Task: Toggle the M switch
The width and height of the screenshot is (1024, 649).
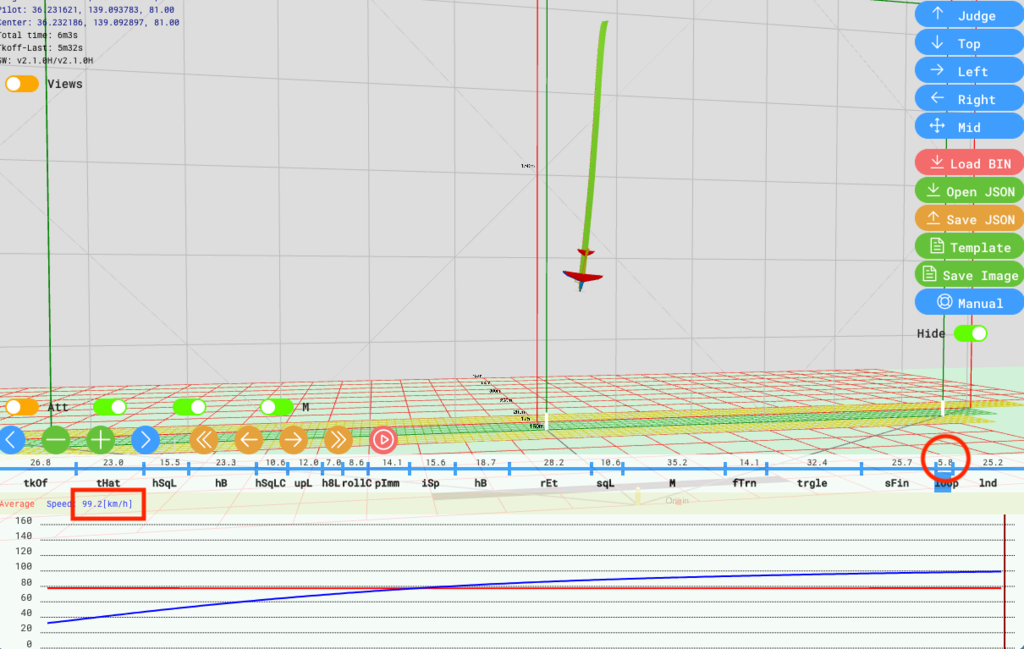Action: click(x=277, y=407)
